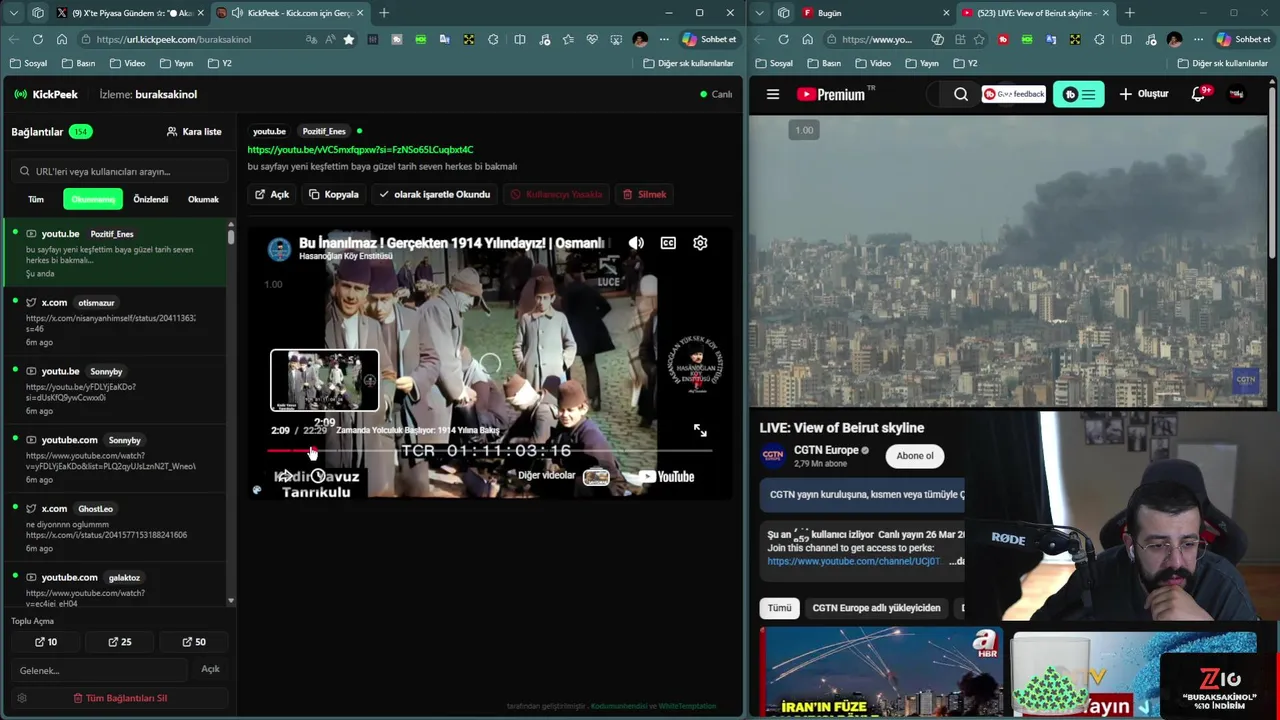Open the youtu.be link from Sonnyby
Image resolution: width=1280 pixels, height=720 pixels.
pos(115,390)
